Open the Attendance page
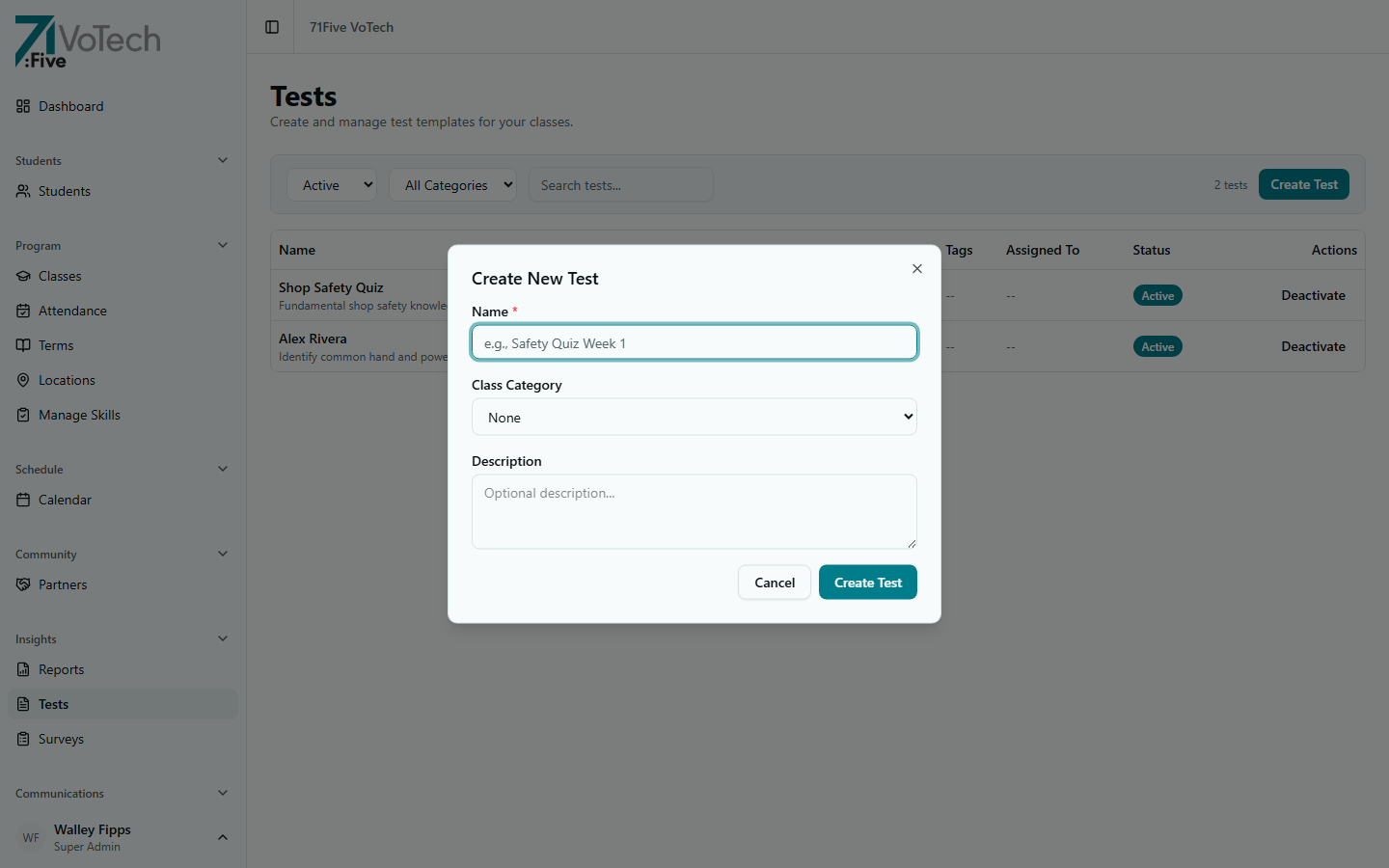Viewport: 1389px width, 868px height. pos(72,311)
